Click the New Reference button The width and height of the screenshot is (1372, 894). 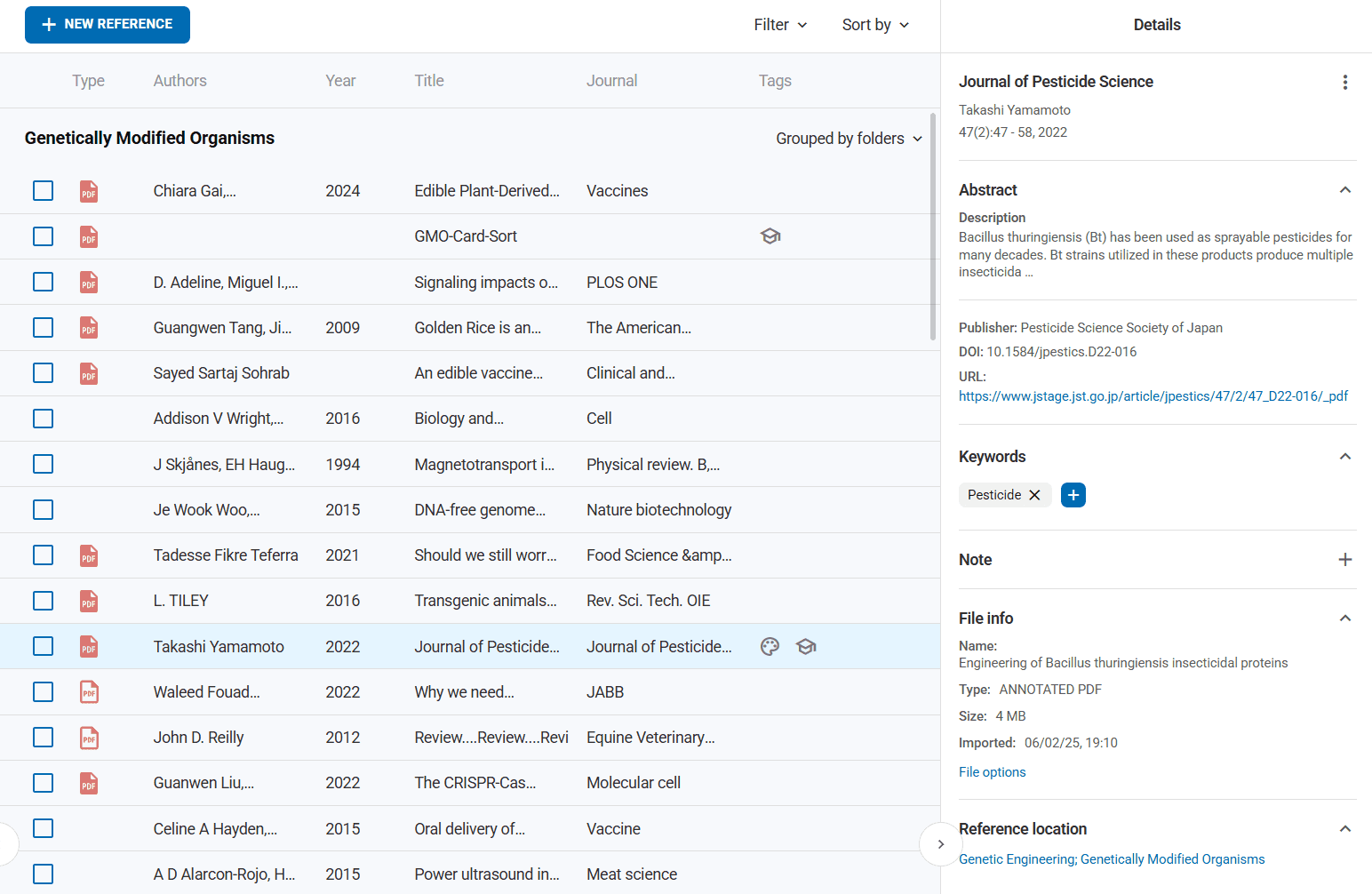108,25
